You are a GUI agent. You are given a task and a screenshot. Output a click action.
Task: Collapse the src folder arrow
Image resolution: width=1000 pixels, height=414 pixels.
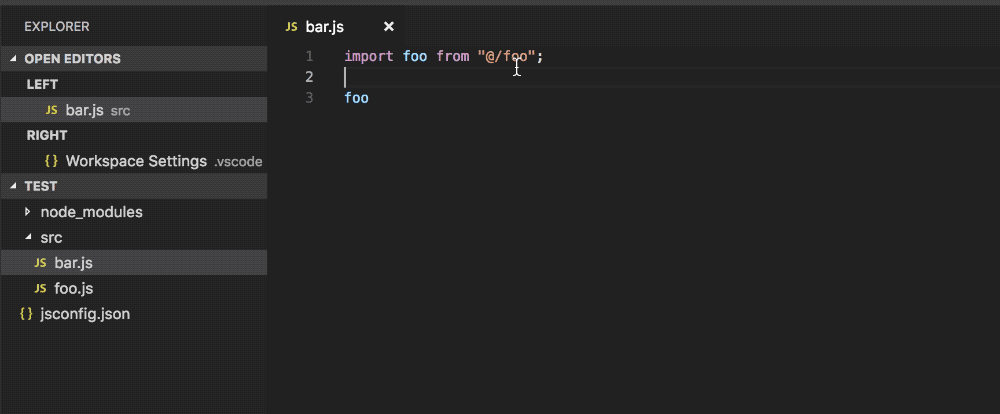[x=27, y=237]
